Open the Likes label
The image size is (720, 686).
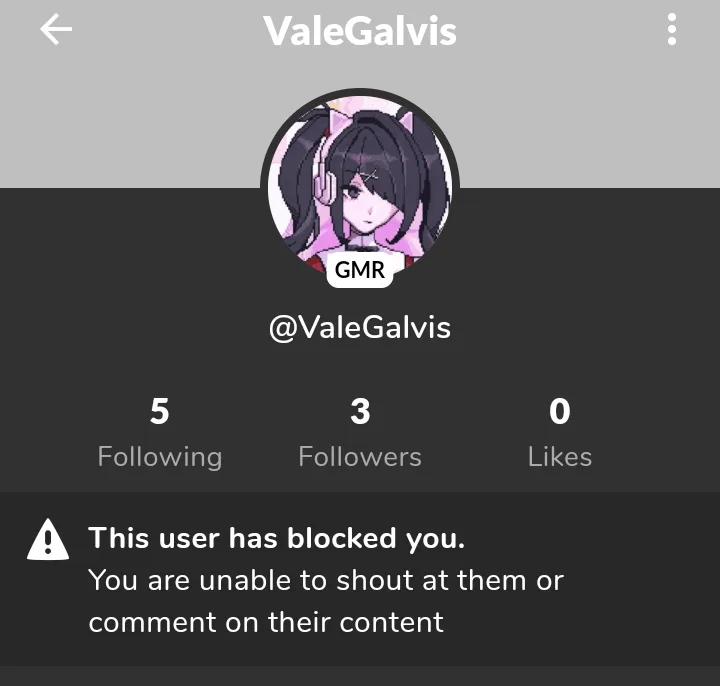pyautogui.click(x=560, y=457)
